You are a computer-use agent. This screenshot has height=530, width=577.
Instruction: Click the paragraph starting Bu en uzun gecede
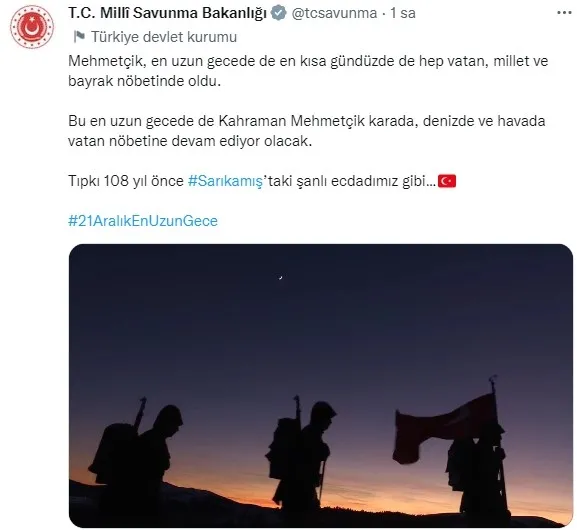(307, 131)
